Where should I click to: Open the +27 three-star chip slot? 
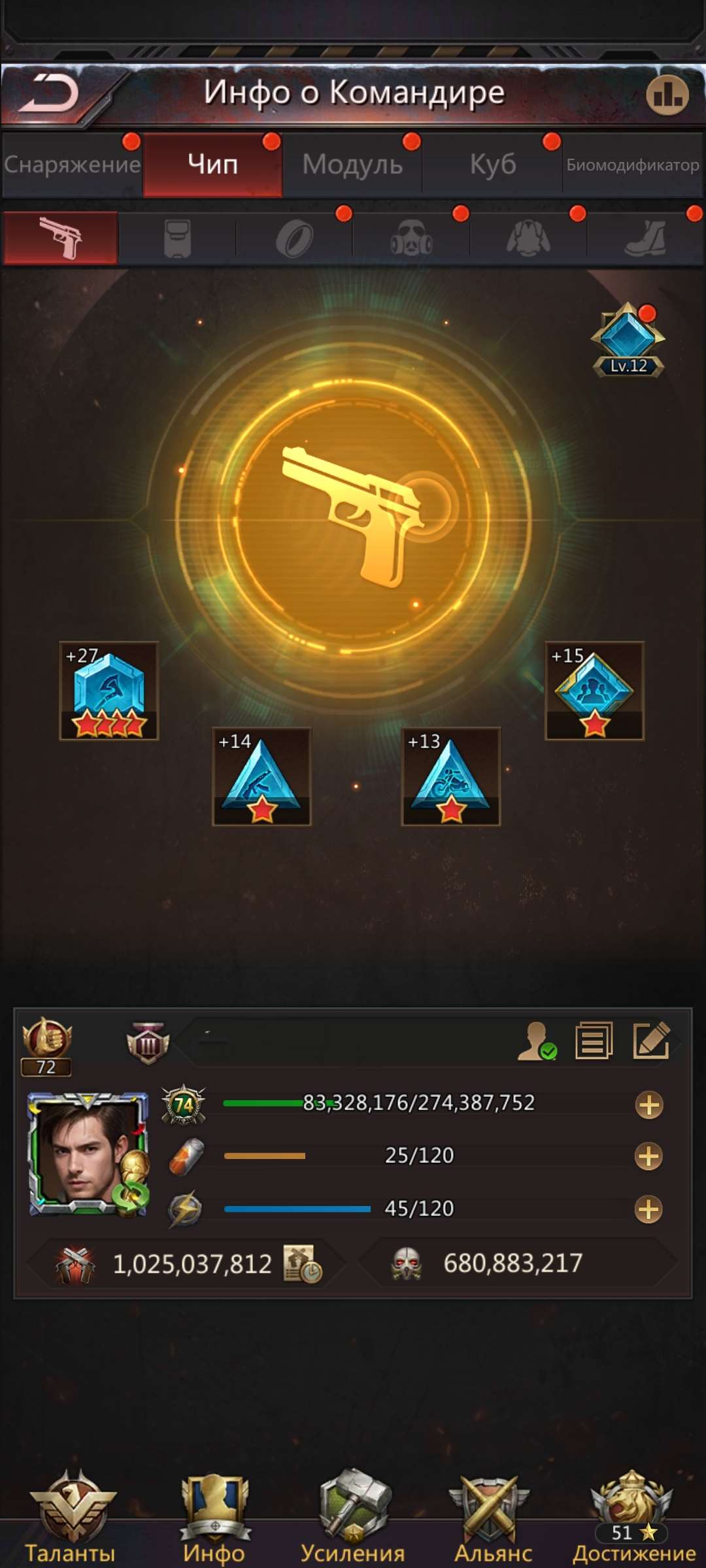(x=109, y=691)
